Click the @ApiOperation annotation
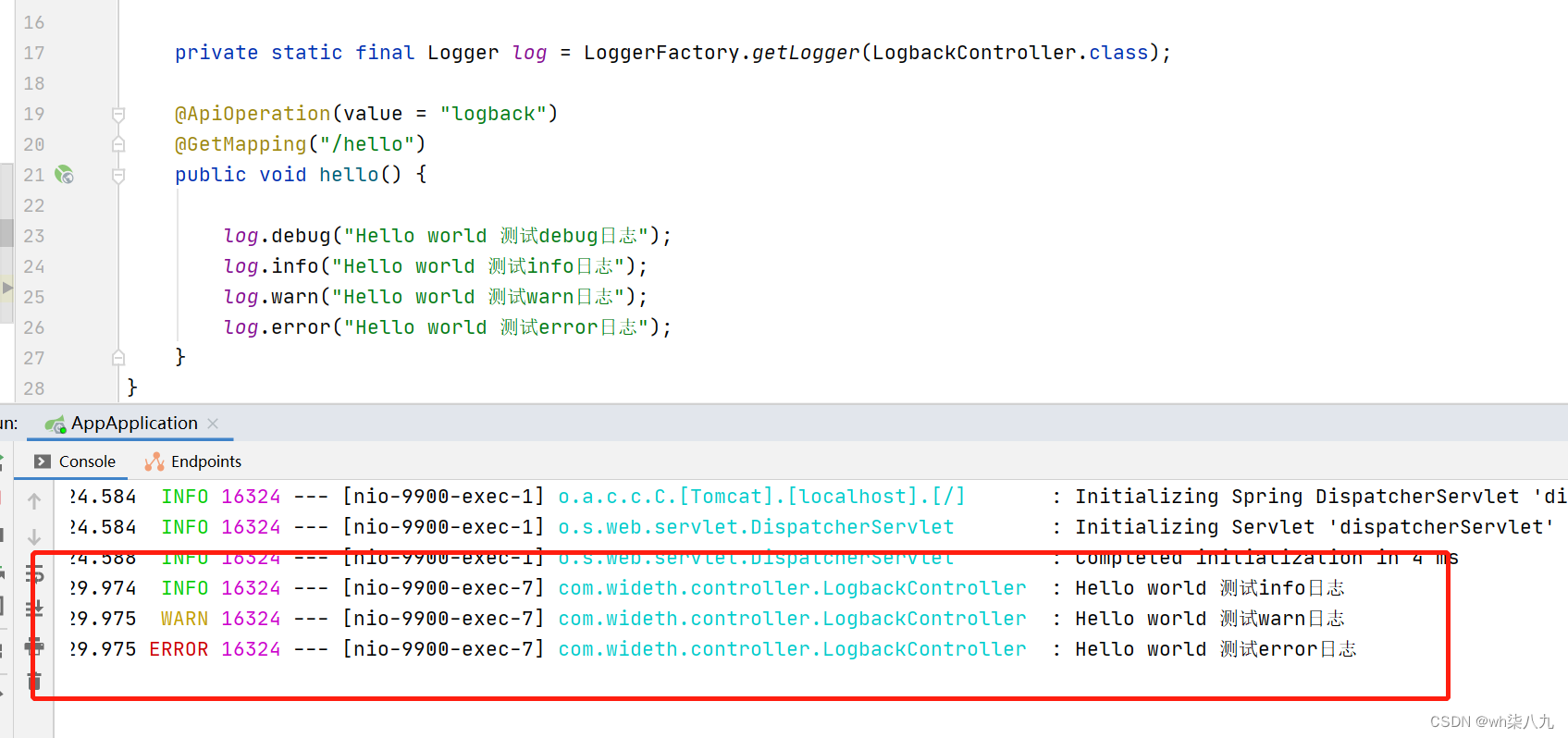The width and height of the screenshot is (1568, 738). [x=253, y=114]
